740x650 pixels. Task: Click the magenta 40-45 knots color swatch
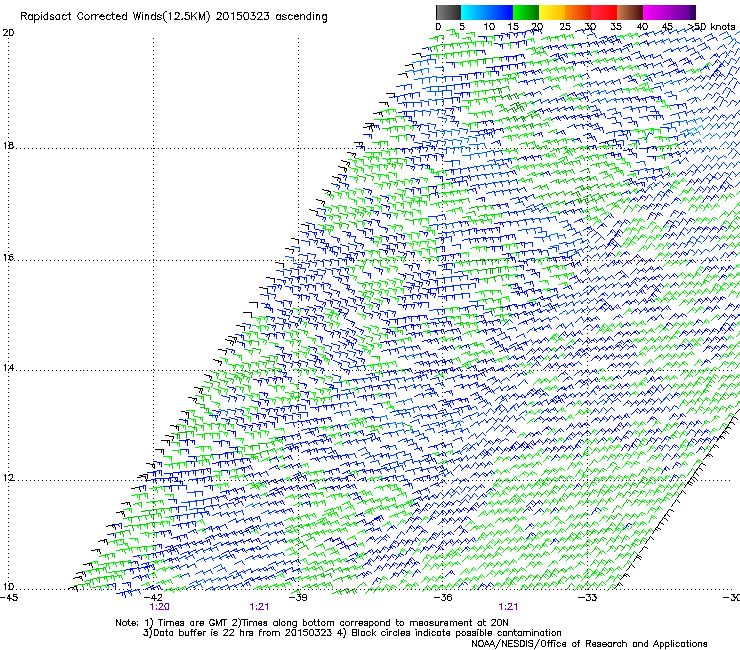(656, 12)
